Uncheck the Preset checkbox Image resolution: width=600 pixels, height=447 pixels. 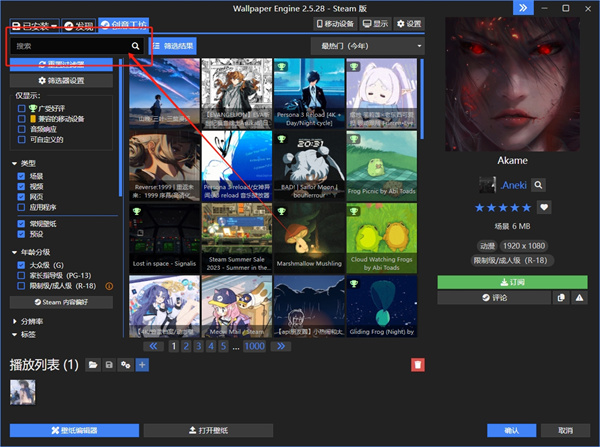21,234
